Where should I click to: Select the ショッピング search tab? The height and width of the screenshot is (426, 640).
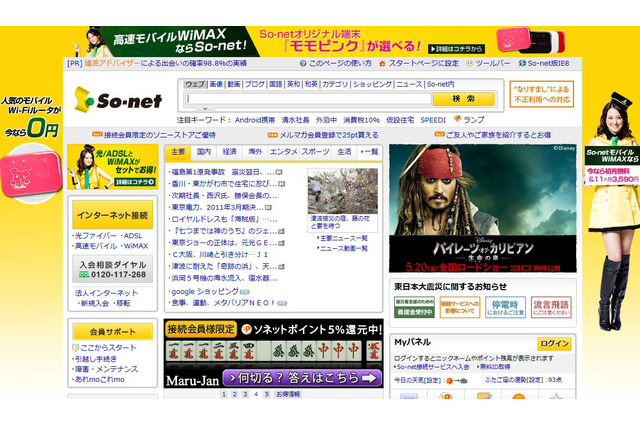coord(372,84)
